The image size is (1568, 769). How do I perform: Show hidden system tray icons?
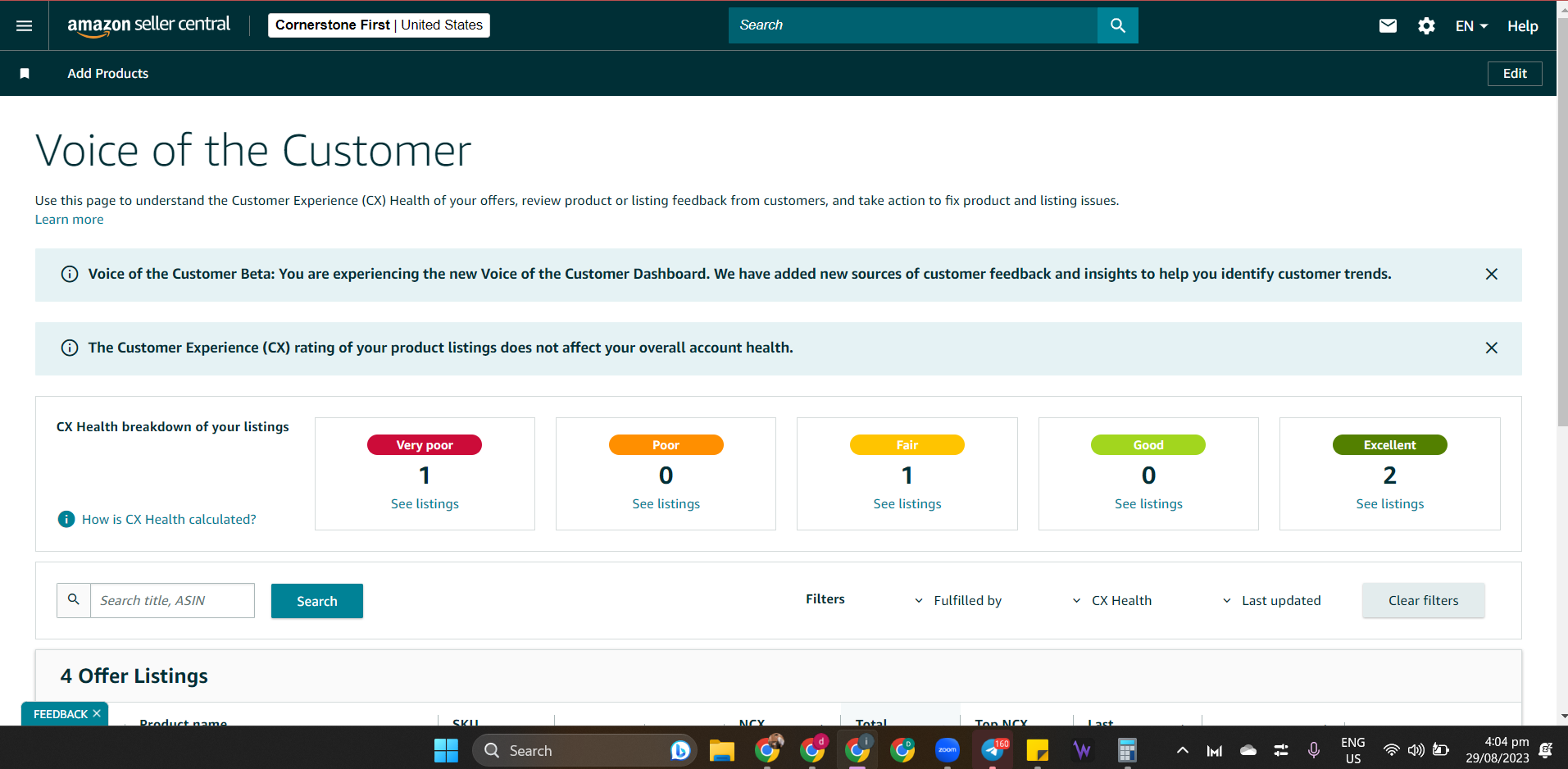(x=1182, y=750)
